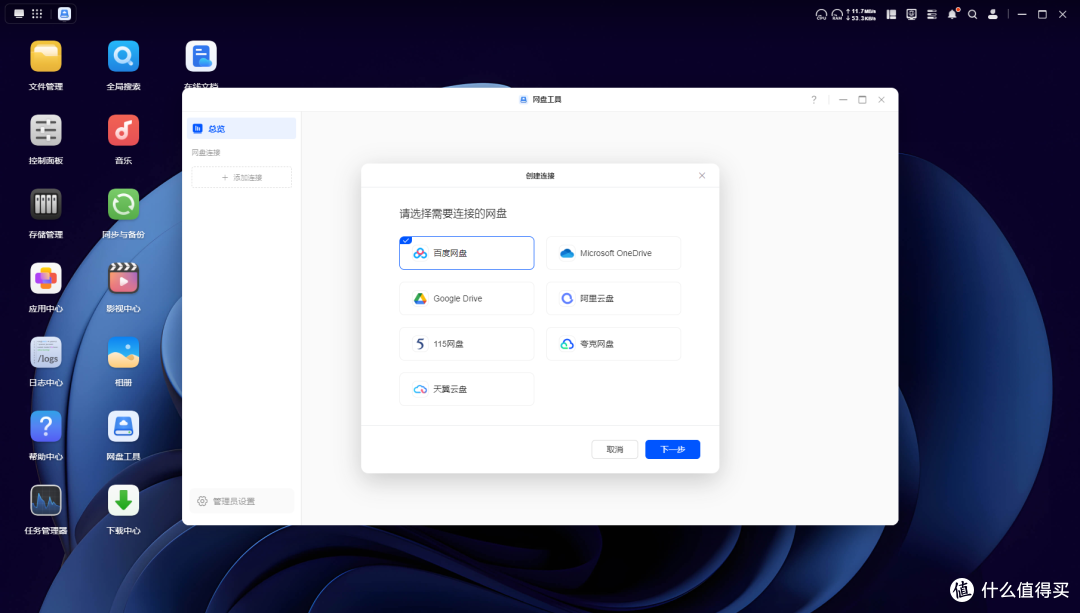
Task: Open notifications bell in top bar
Action: [x=952, y=14]
